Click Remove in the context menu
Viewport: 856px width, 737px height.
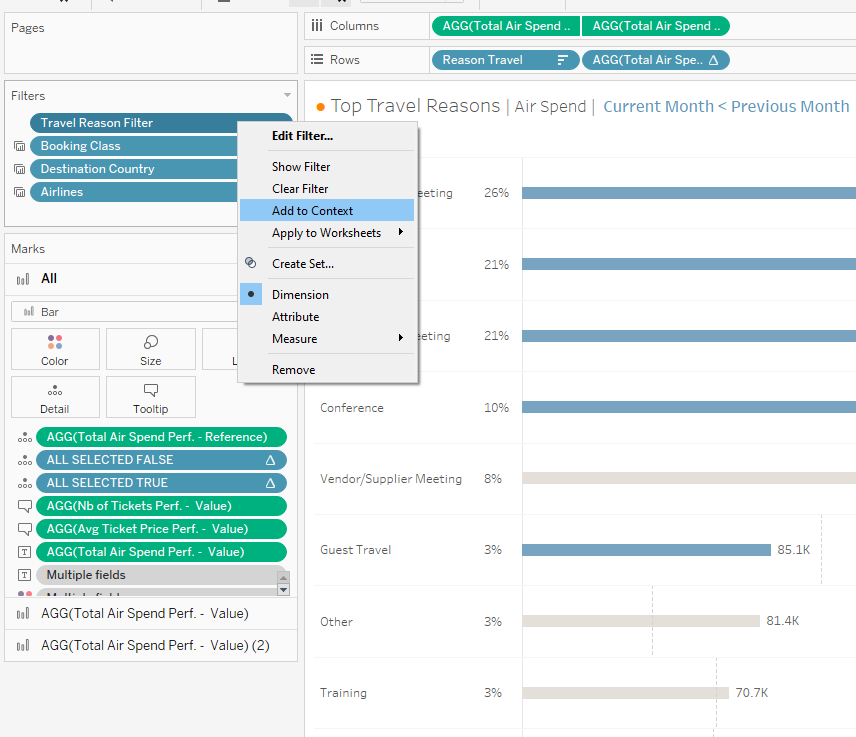(x=294, y=370)
